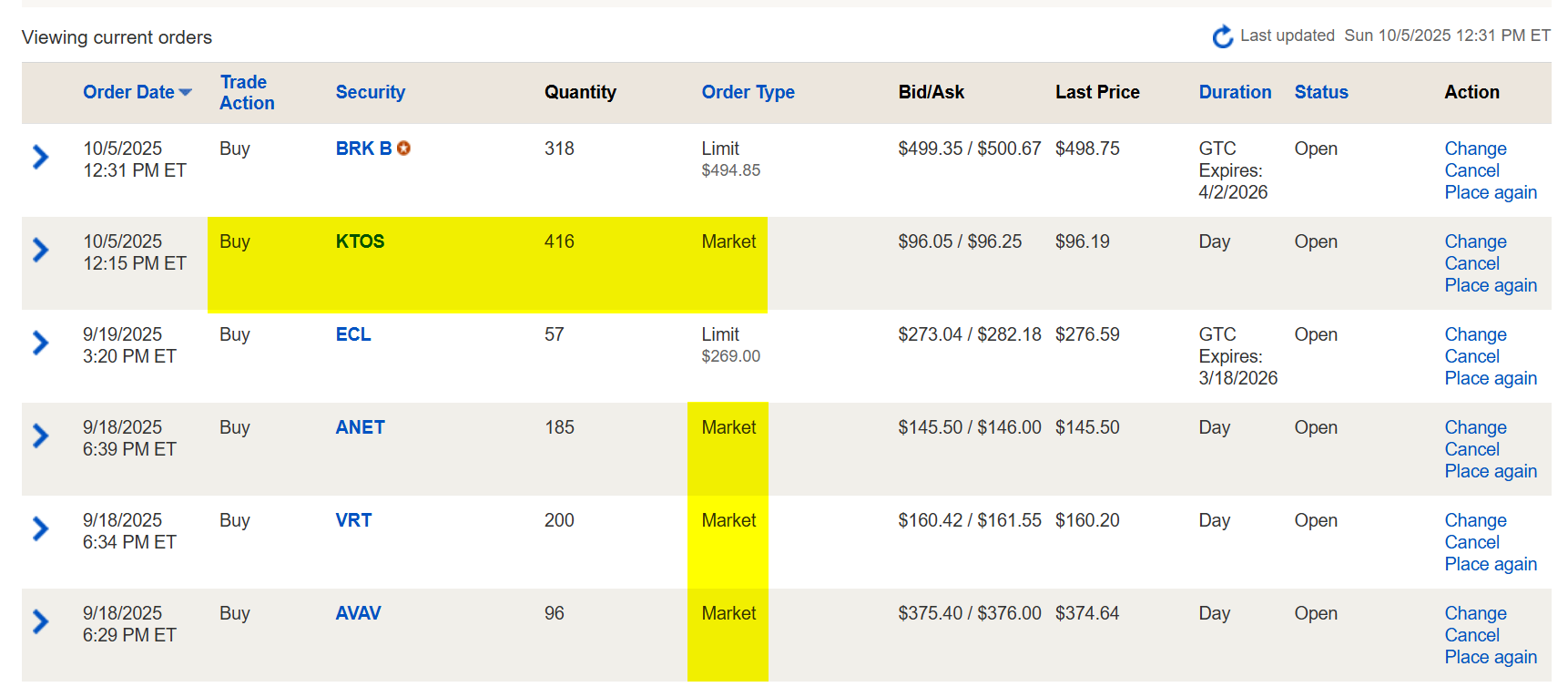Expand the VRT order row chevron
The width and height of the screenshot is (1568, 687).
(x=40, y=528)
